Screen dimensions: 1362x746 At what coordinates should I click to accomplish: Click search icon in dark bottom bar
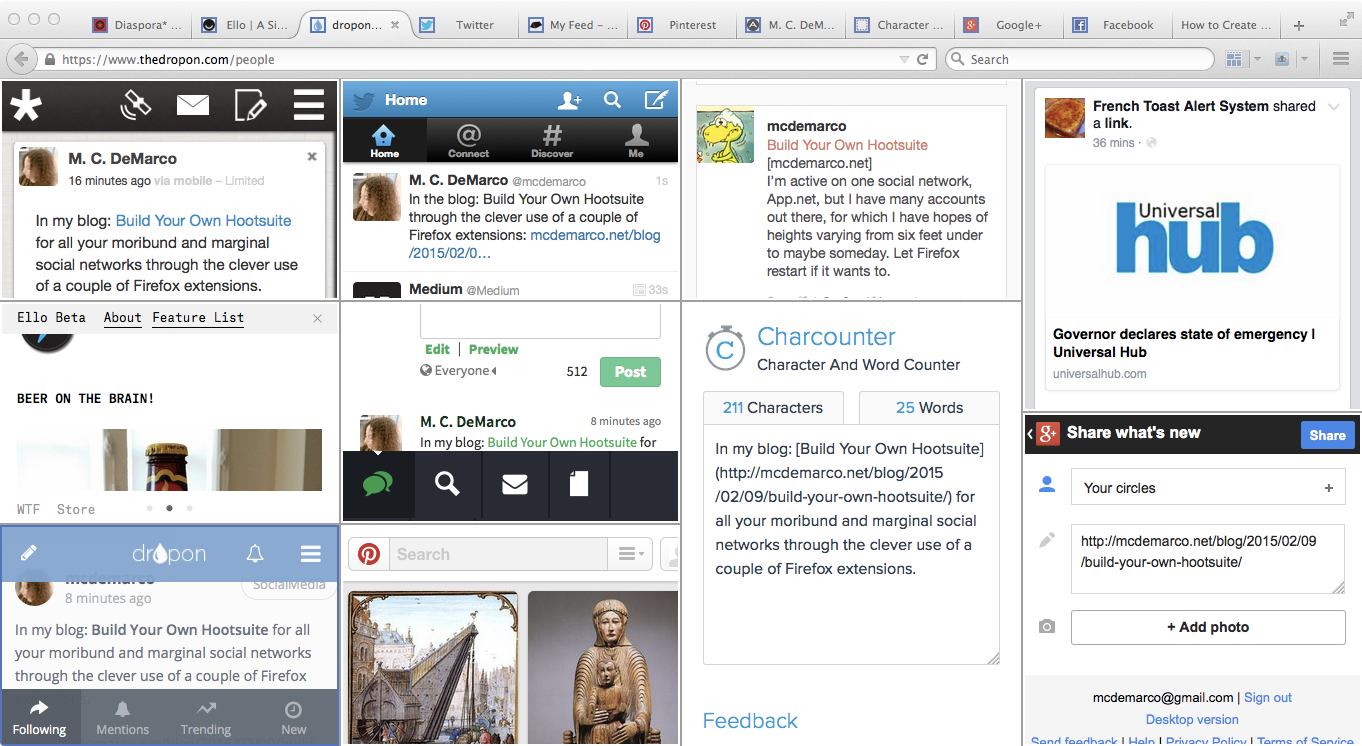pos(447,485)
